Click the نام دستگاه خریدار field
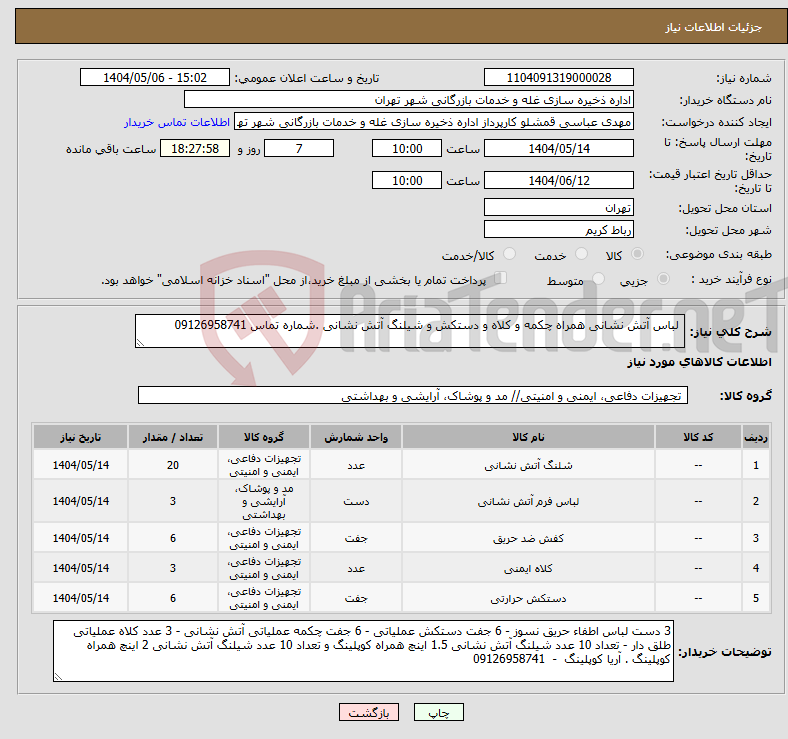 pyautogui.click(x=409, y=100)
